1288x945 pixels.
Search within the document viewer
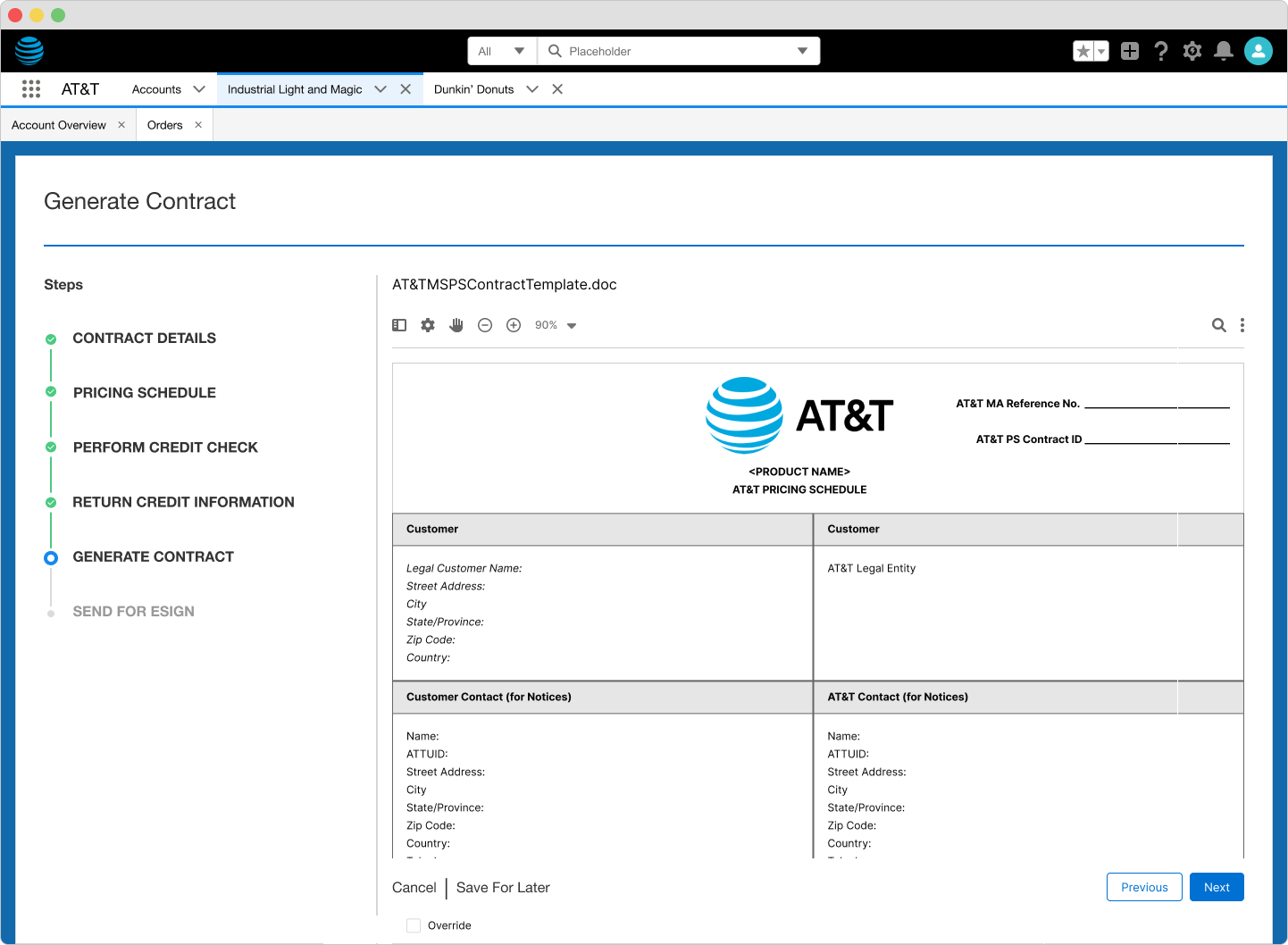(x=1218, y=325)
